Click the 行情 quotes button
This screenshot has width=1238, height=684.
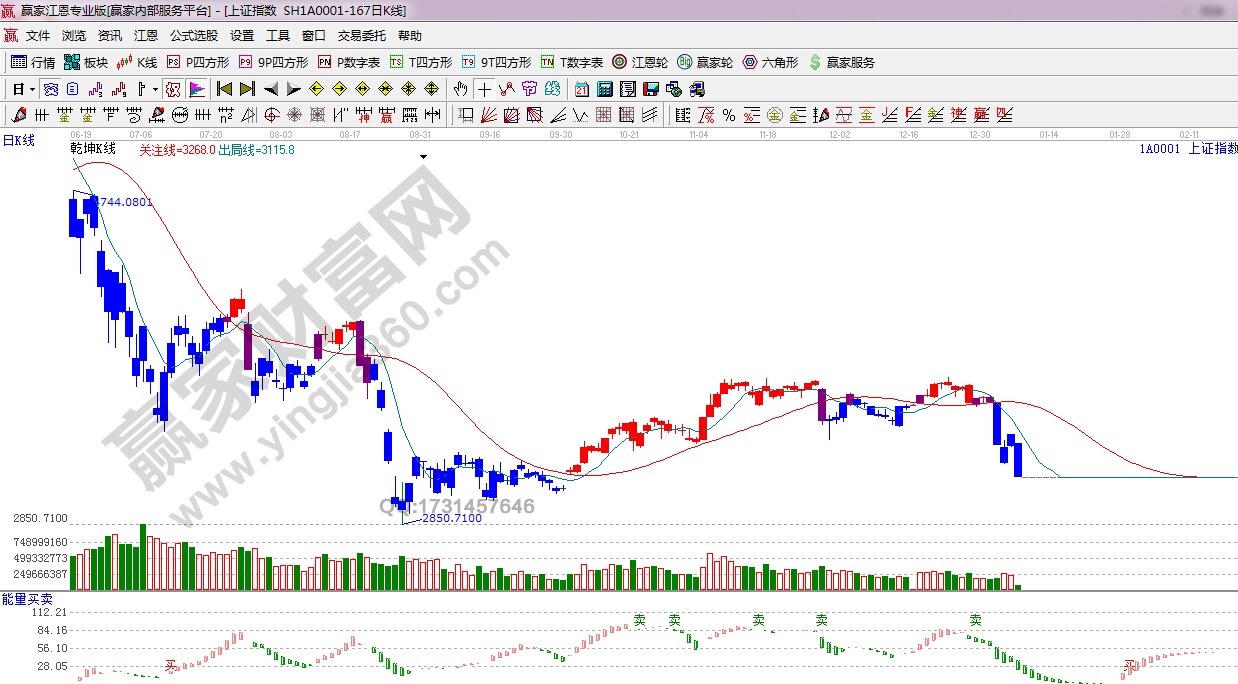click(33, 62)
